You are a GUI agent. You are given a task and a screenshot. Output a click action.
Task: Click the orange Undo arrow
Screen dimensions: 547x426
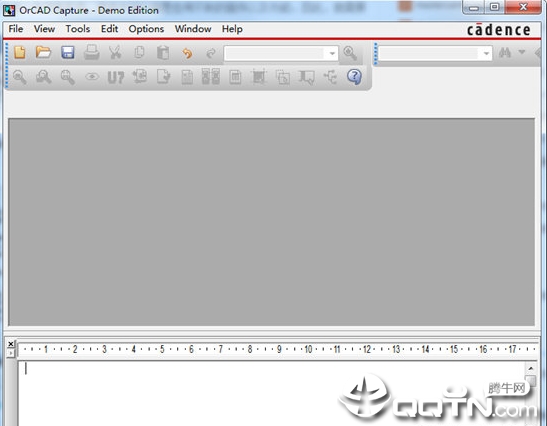click(187, 53)
